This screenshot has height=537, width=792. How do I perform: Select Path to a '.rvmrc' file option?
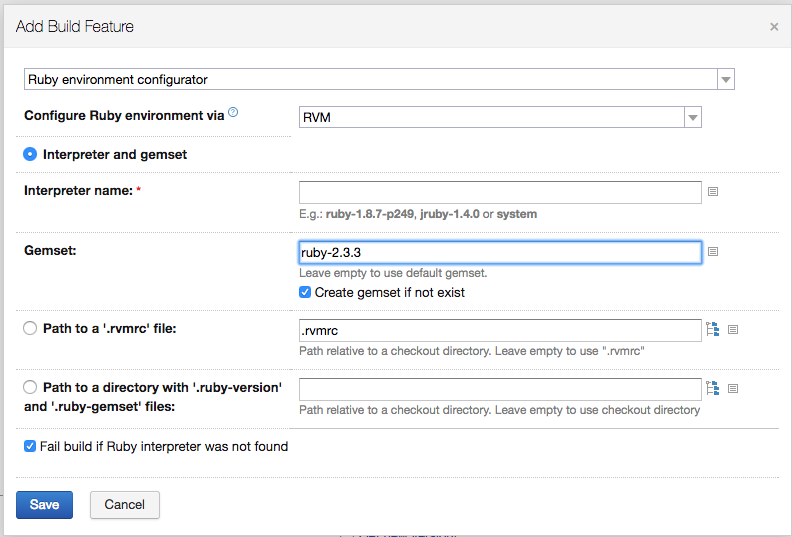click(30, 328)
